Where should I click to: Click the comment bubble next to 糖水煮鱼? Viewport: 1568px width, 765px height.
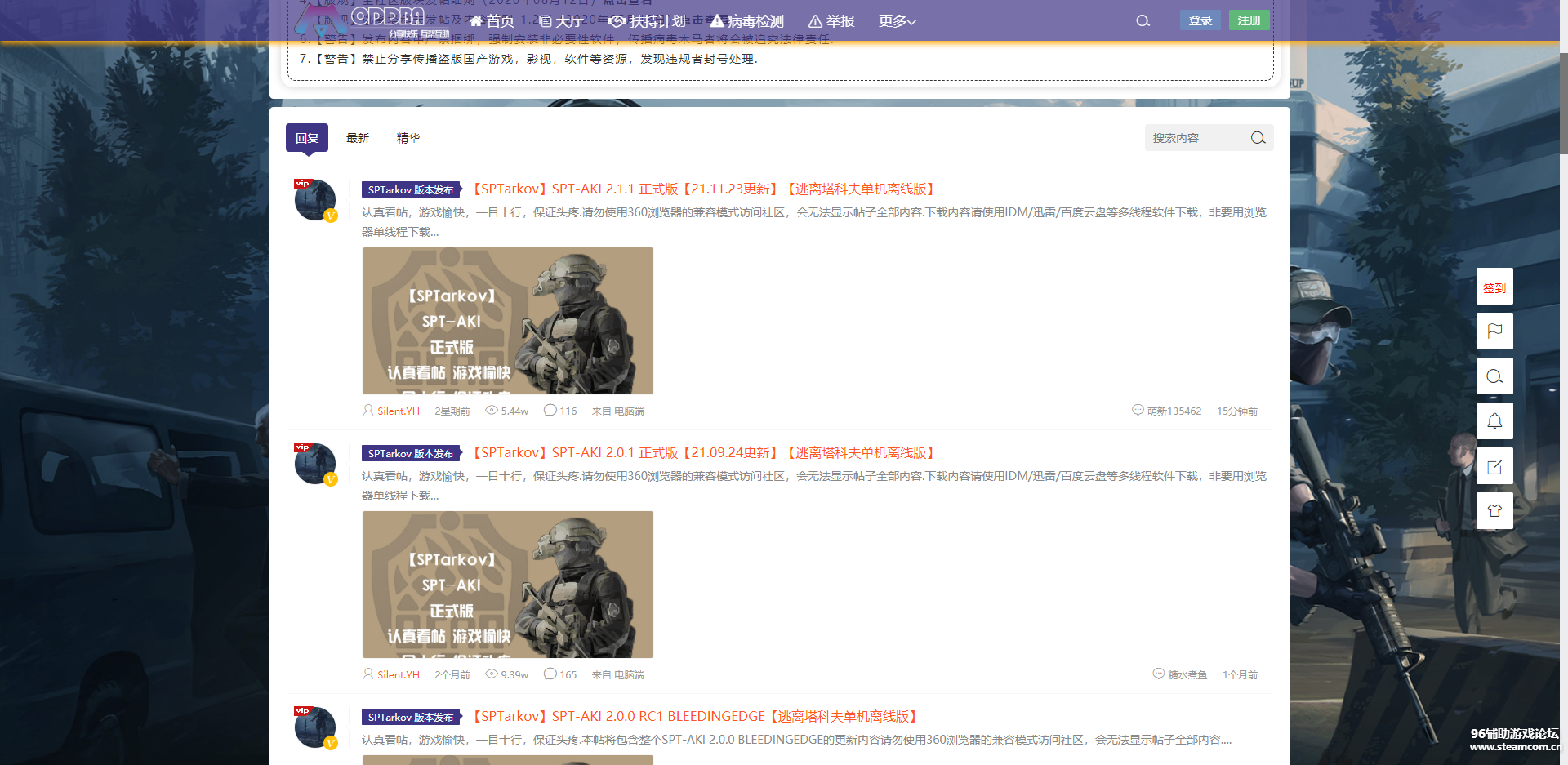(1158, 674)
